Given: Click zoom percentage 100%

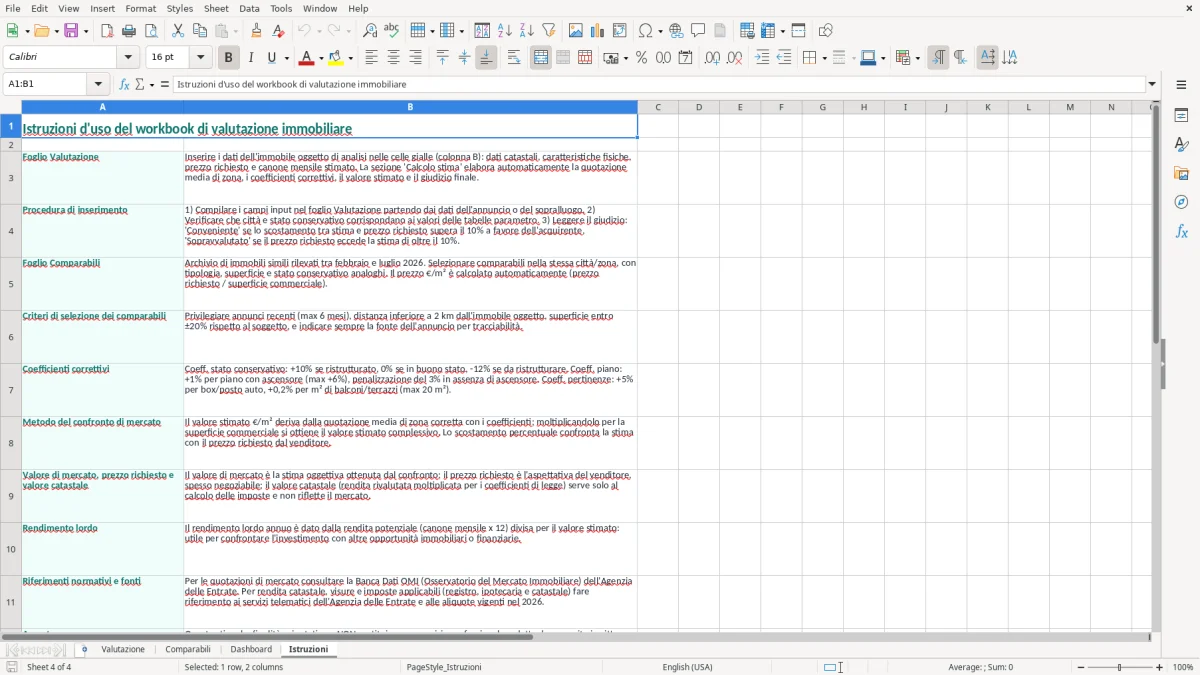Looking at the screenshot, I should tap(1183, 667).
